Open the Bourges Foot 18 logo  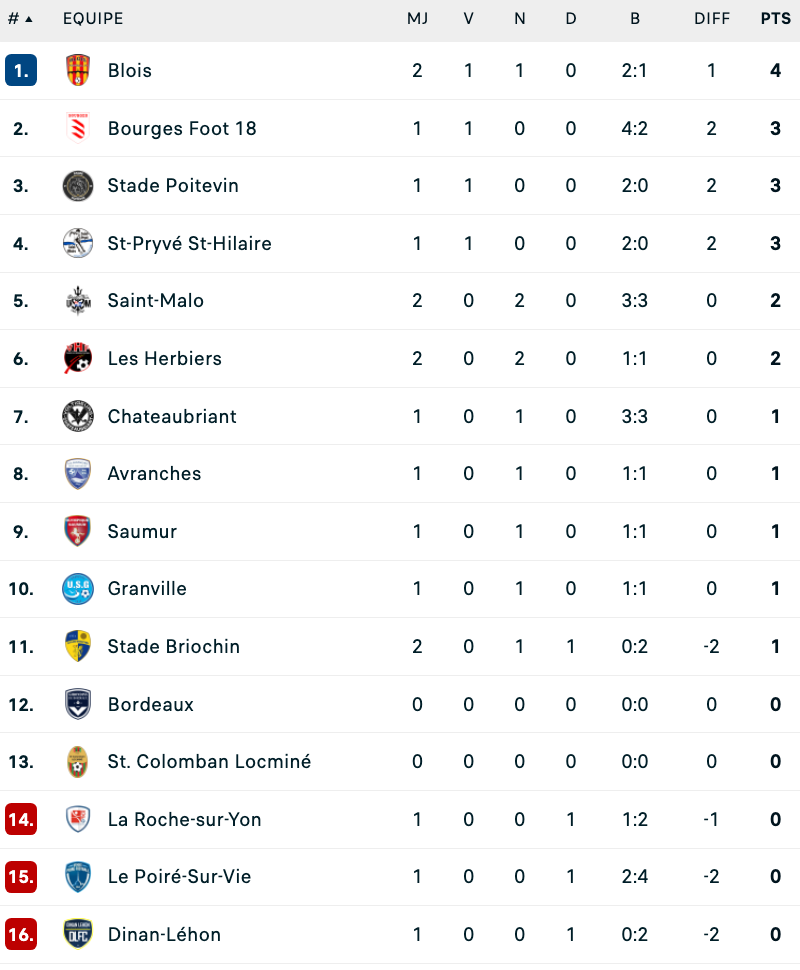point(78,128)
